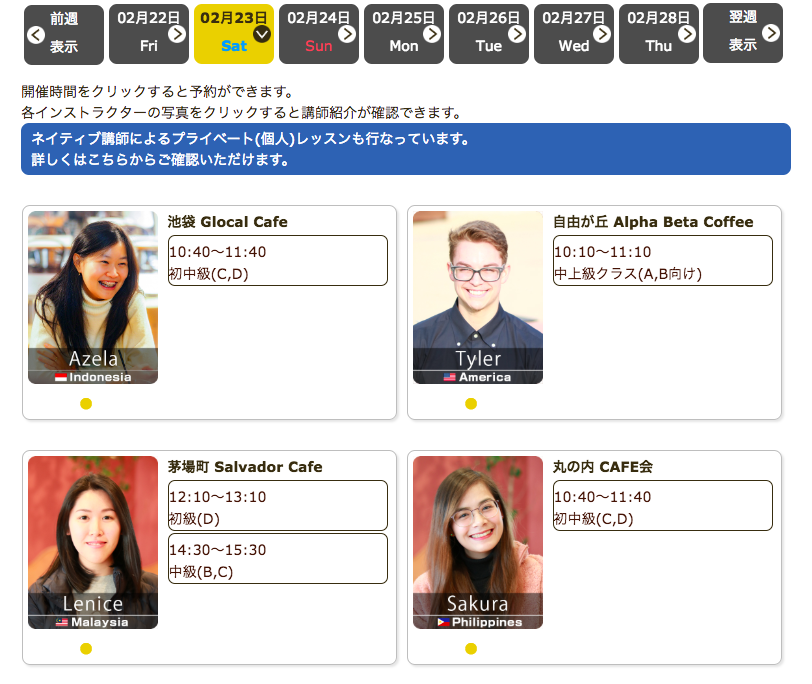The height and width of the screenshot is (684, 812).
Task: Click the arrow icon on Feb 24 Sun
Action: point(347,34)
